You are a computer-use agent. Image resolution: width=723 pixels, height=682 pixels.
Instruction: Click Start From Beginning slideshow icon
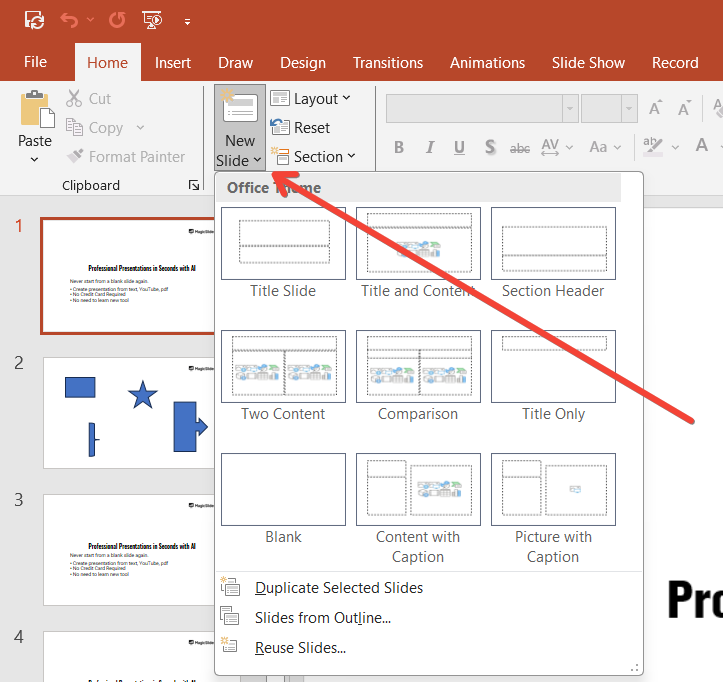[152, 20]
